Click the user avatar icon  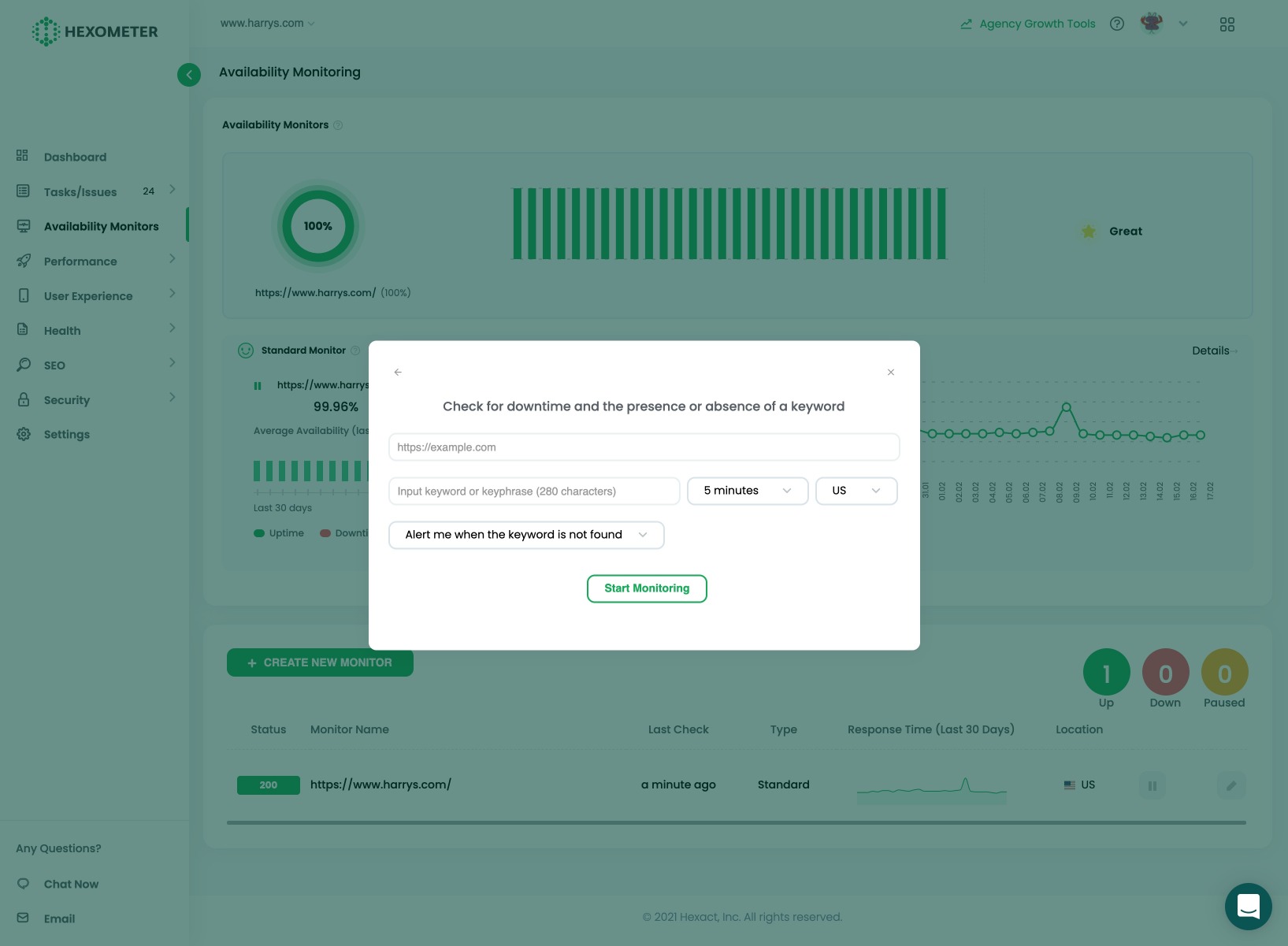[1152, 24]
